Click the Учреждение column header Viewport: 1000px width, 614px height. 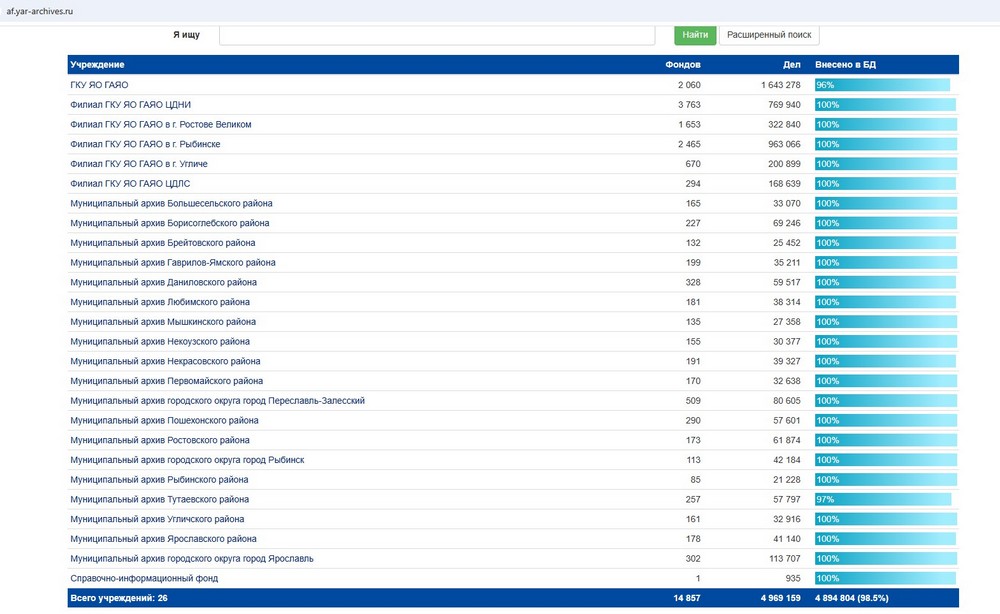(97, 64)
